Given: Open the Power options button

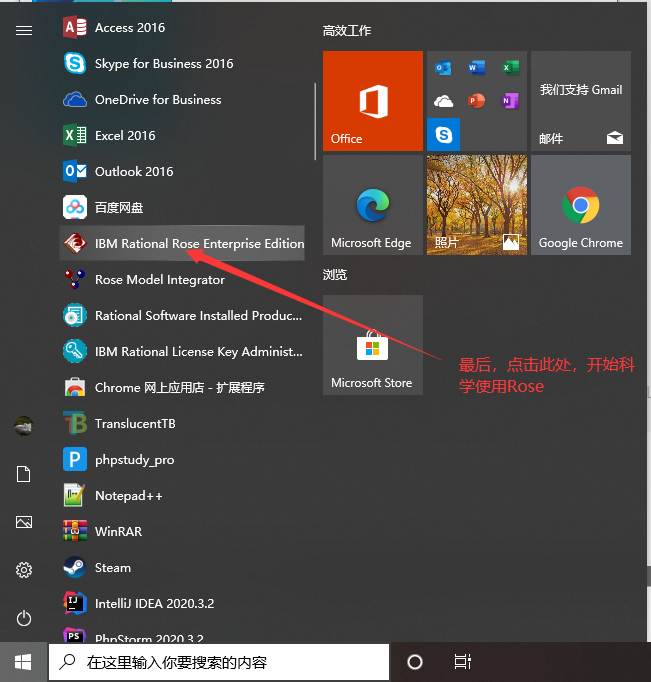Looking at the screenshot, I should point(24,618).
